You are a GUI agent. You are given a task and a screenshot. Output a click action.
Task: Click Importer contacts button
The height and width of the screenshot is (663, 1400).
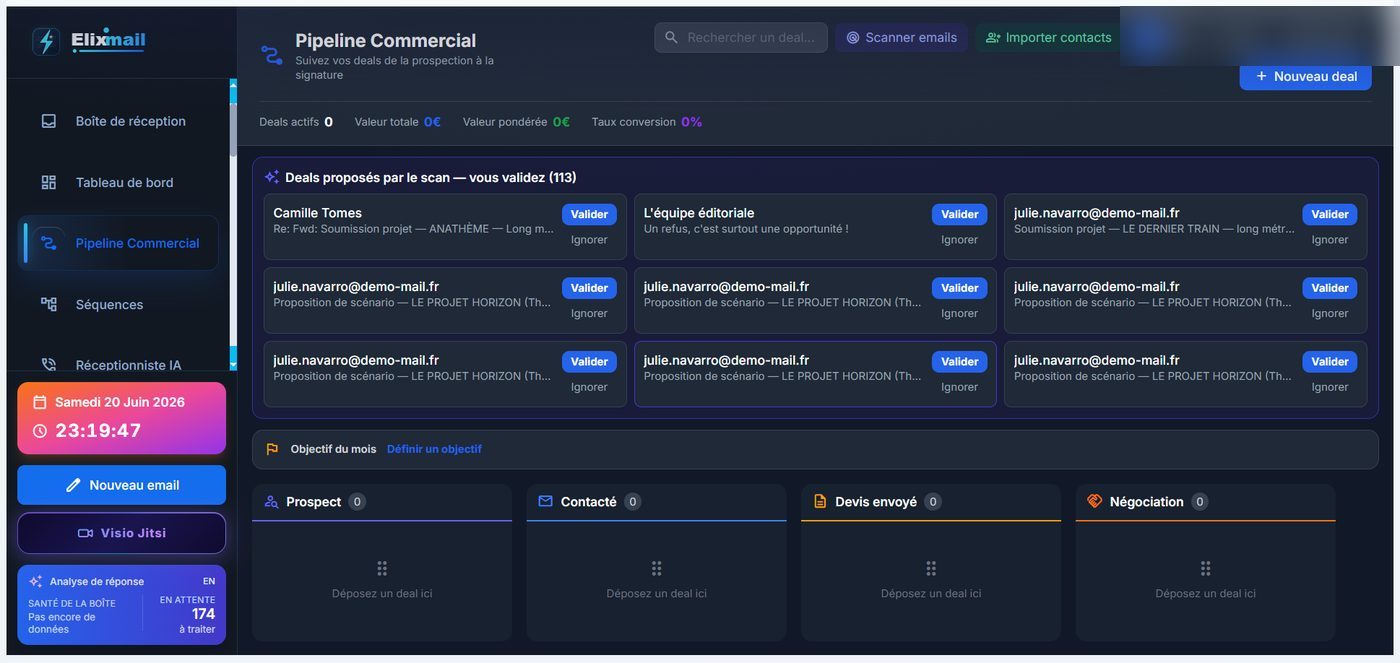1048,37
